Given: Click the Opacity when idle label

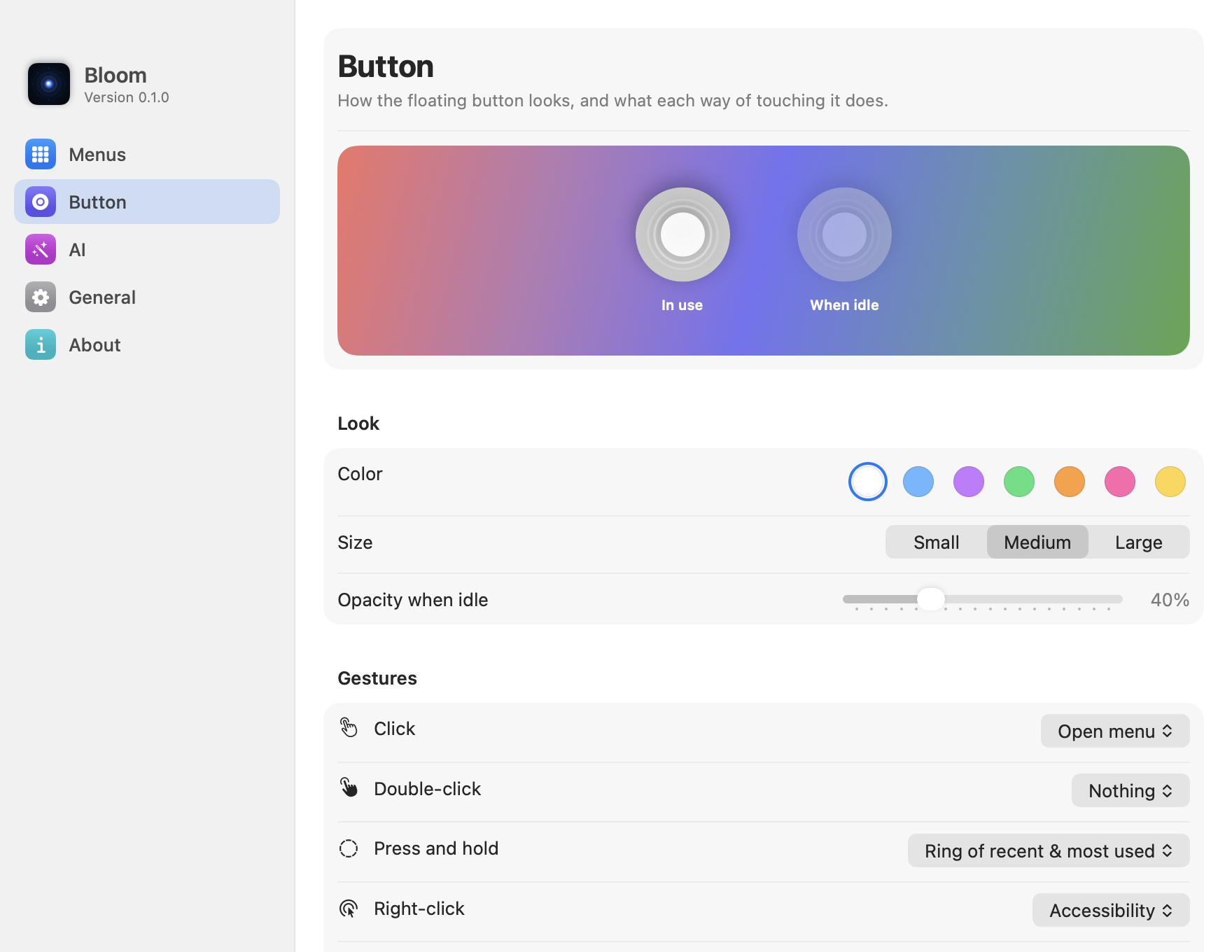Looking at the screenshot, I should coord(413,600).
